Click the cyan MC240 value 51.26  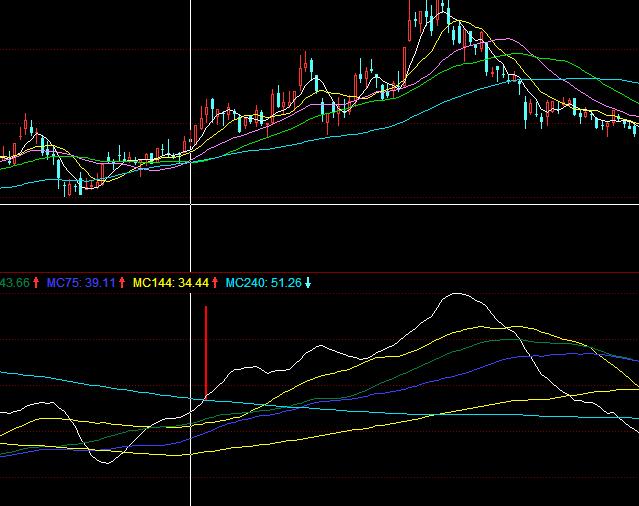pyautogui.click(x=285, y=284)
